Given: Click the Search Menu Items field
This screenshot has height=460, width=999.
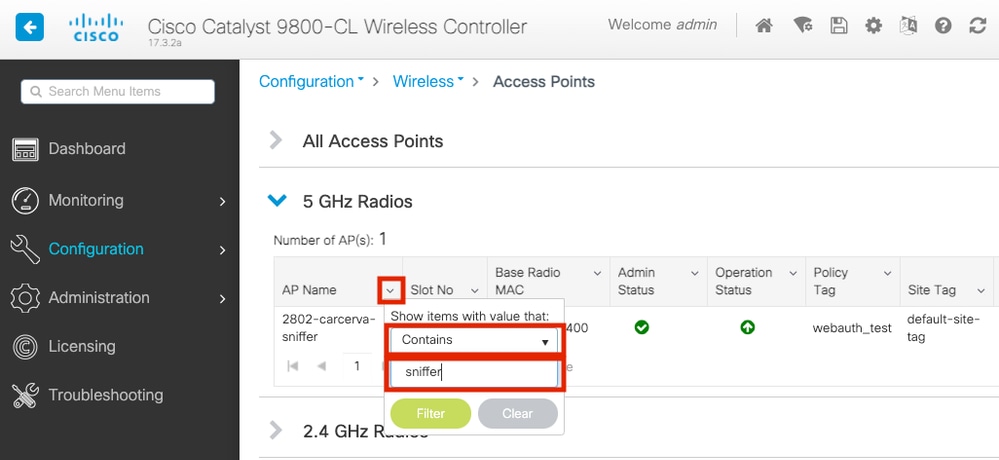Looking at the screenshot, I should [x=118, y=91].
